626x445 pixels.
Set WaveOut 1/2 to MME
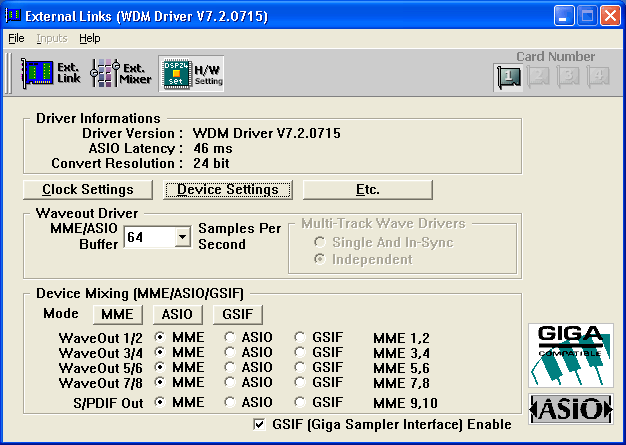(x=160, y=337)
